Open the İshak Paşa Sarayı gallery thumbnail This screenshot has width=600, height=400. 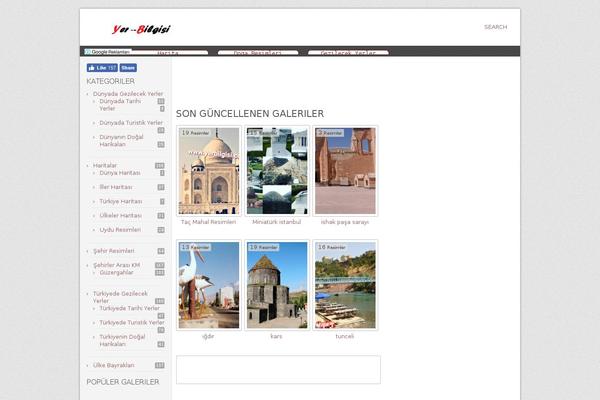[x=345, y=171]
